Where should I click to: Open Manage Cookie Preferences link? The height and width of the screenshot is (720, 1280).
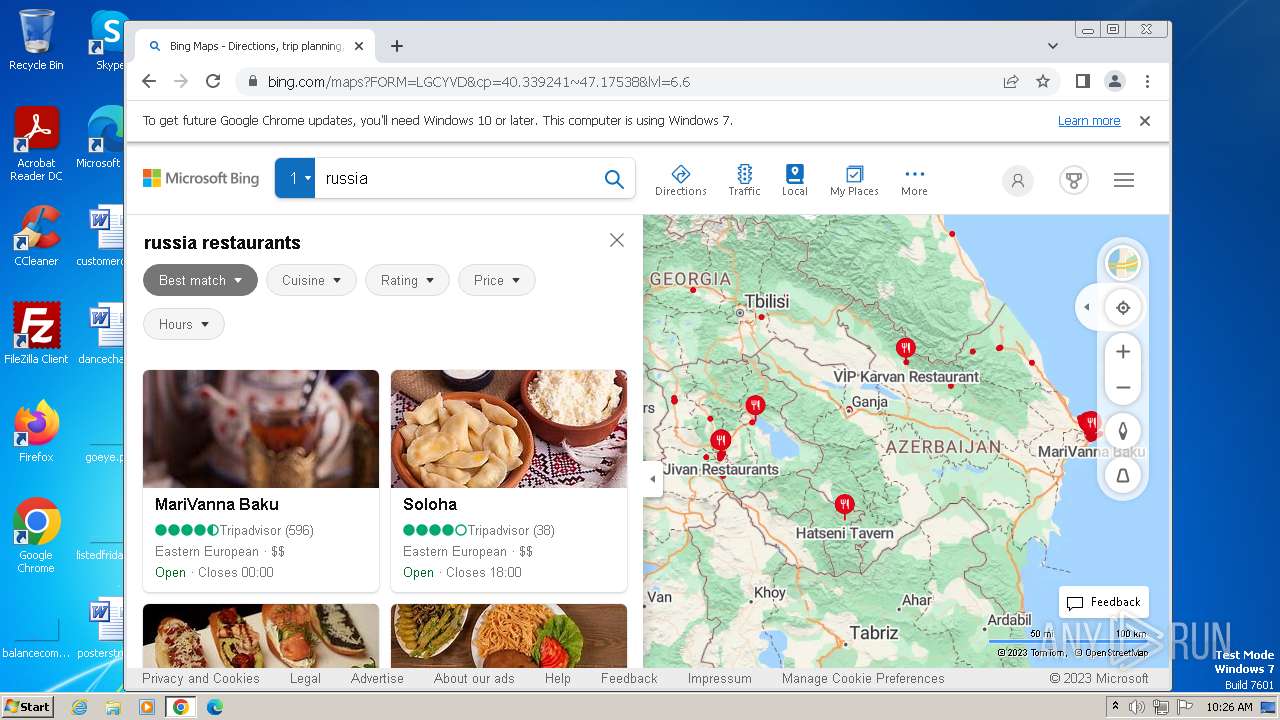click(x=863, y=678)
